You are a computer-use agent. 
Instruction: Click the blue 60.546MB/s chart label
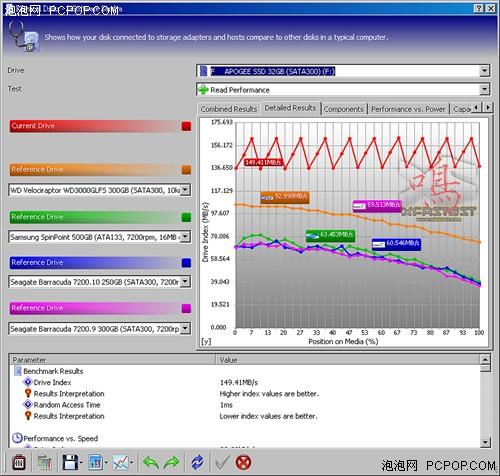click(396, 244)
